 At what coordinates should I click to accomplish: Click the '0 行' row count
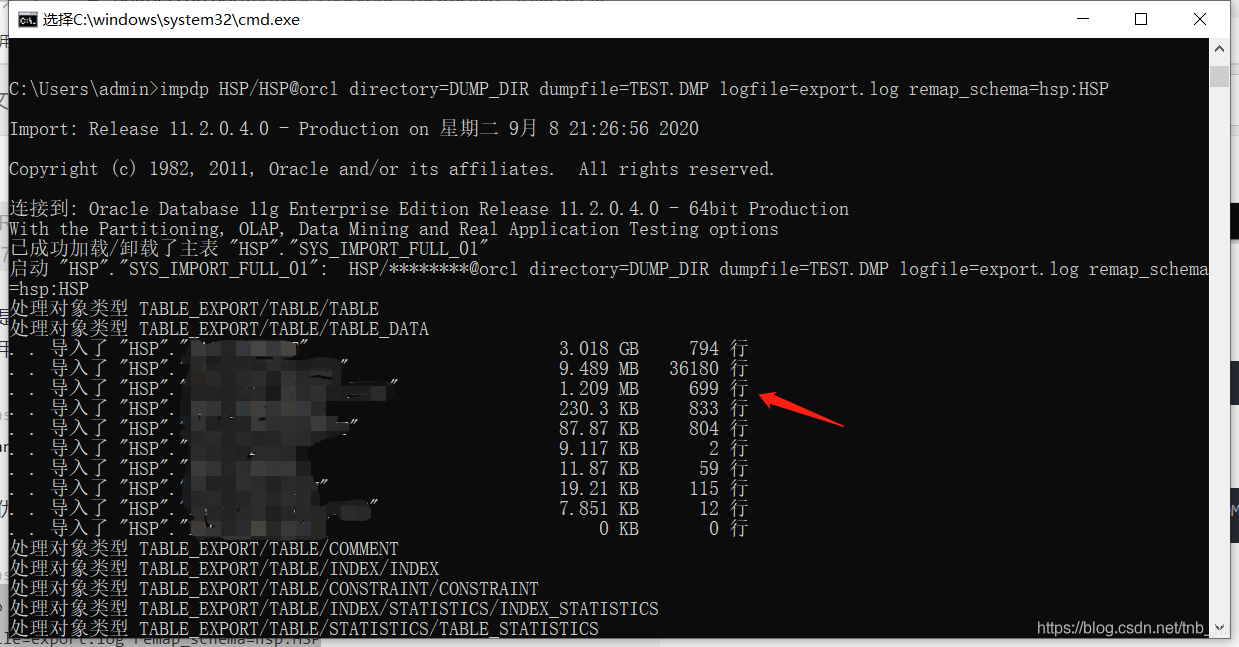728,529
